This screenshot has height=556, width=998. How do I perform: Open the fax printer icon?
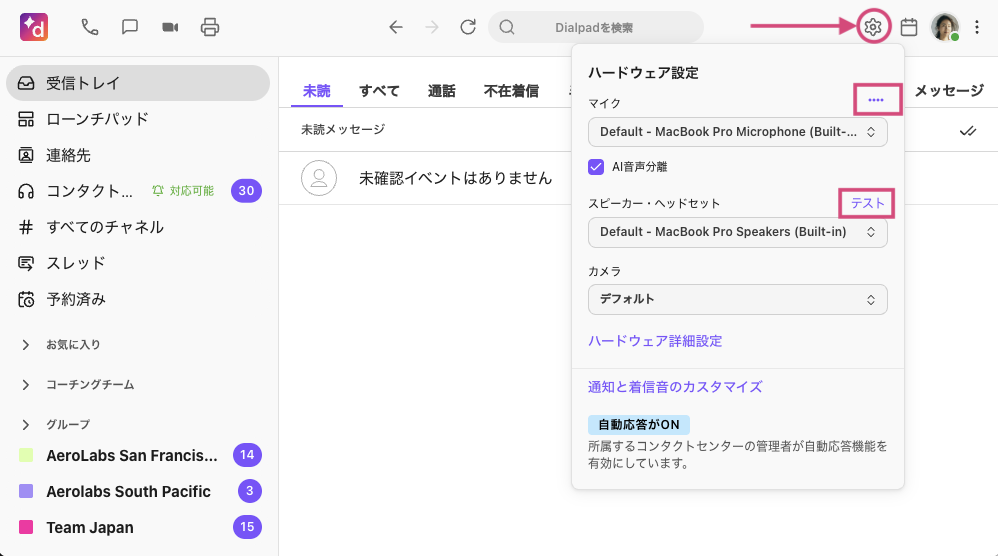[210, 27]
